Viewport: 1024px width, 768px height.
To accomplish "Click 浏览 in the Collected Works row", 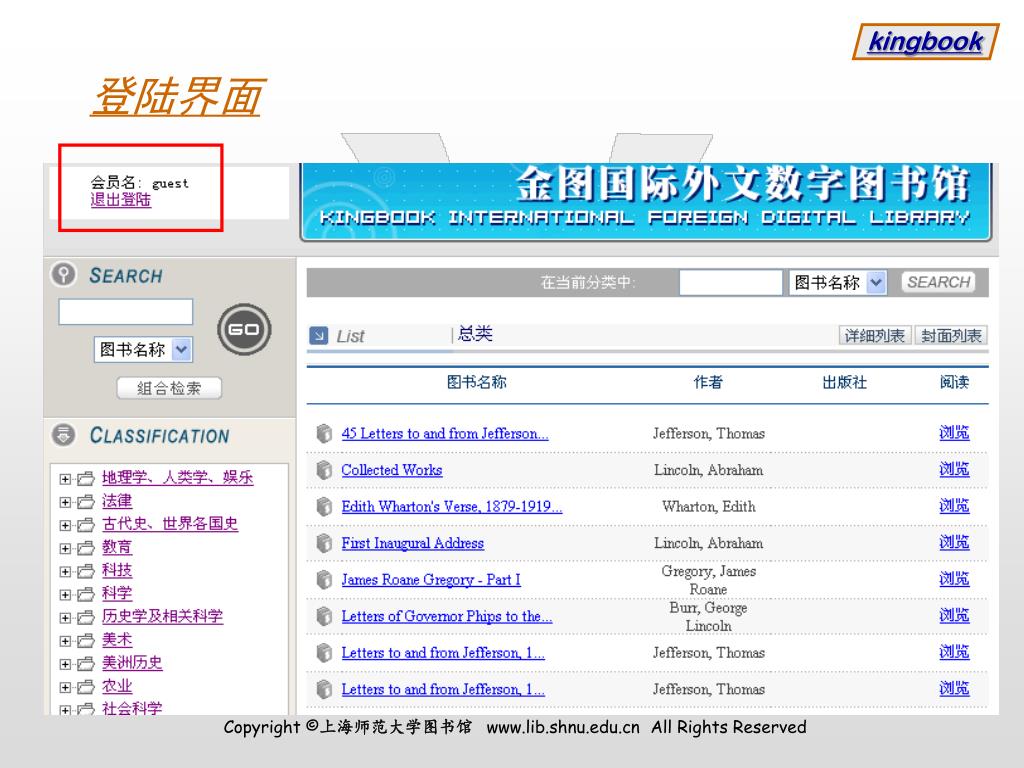I will (954, 469).
